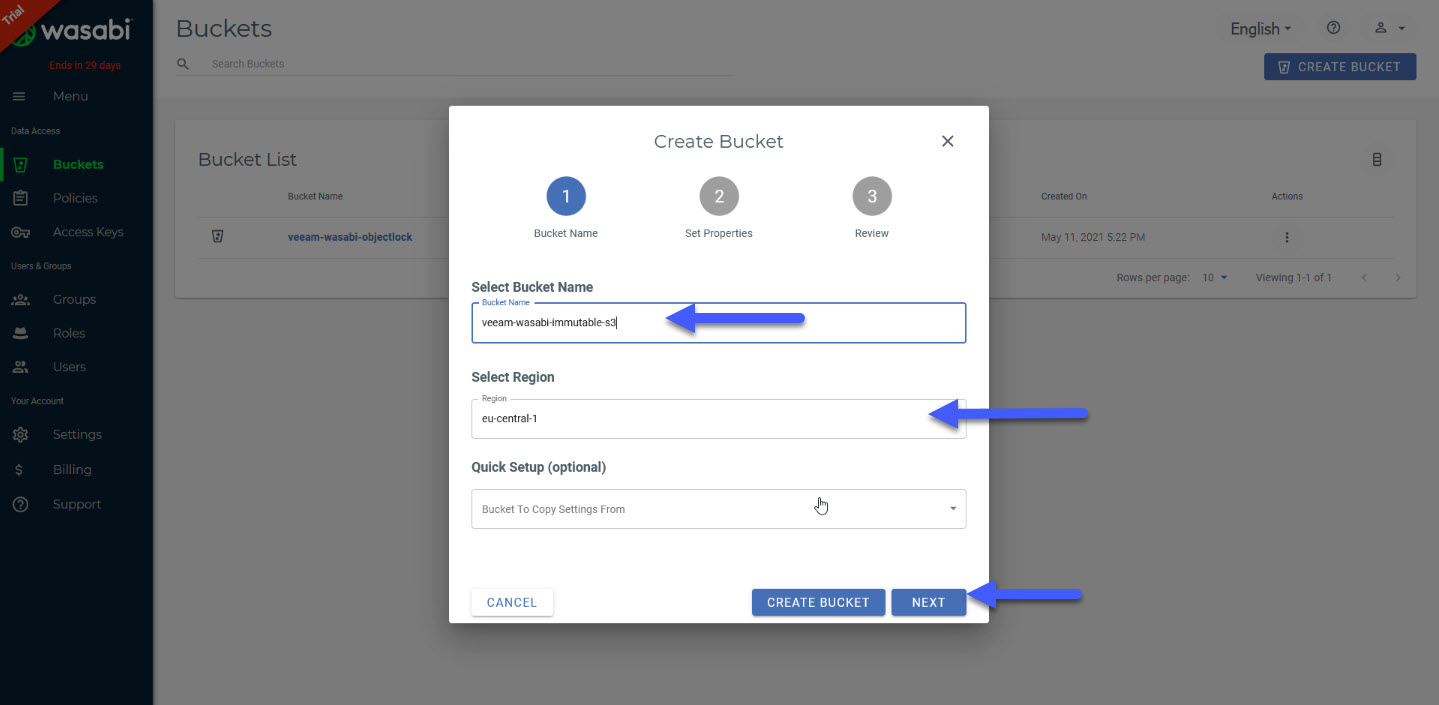Click the Roles hat icon
1439x705 pixels.
[20, 333]
